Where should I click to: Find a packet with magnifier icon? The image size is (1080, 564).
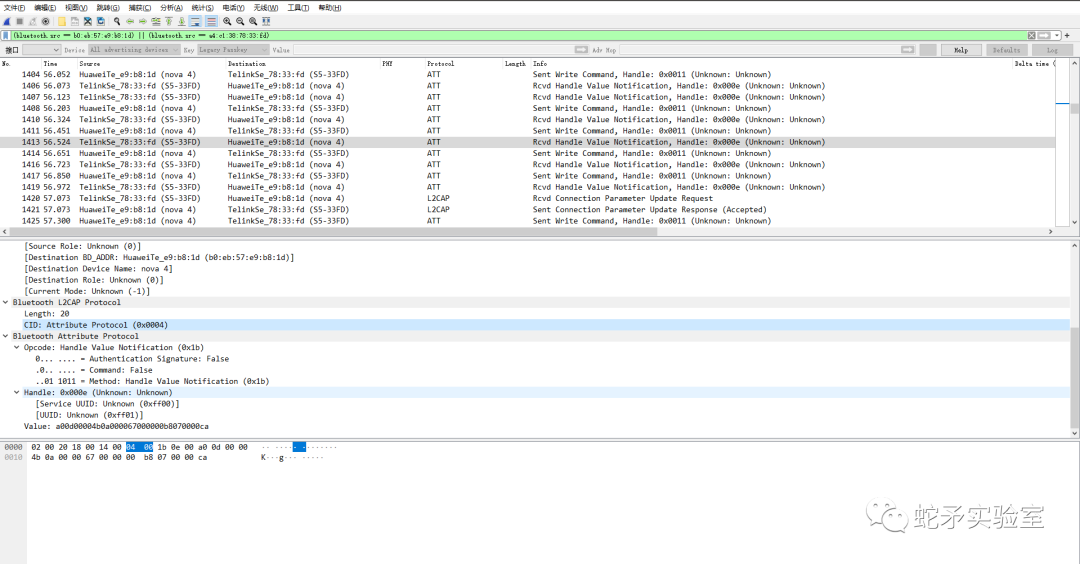coord(117,21)
